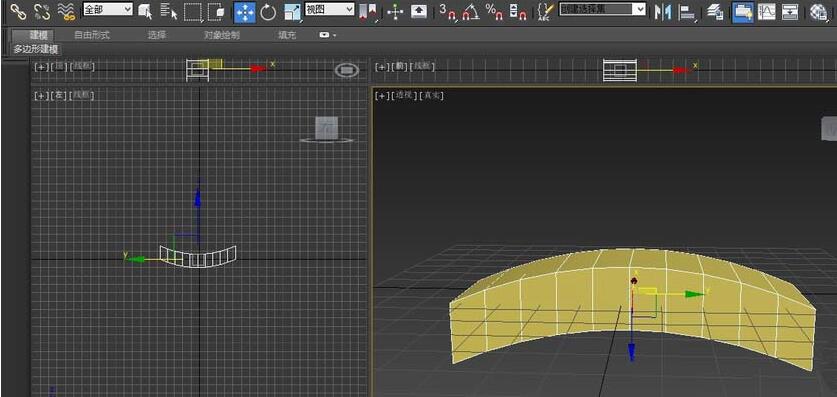Click the ViewCube ring in the top viewport

tap(347, 70)
